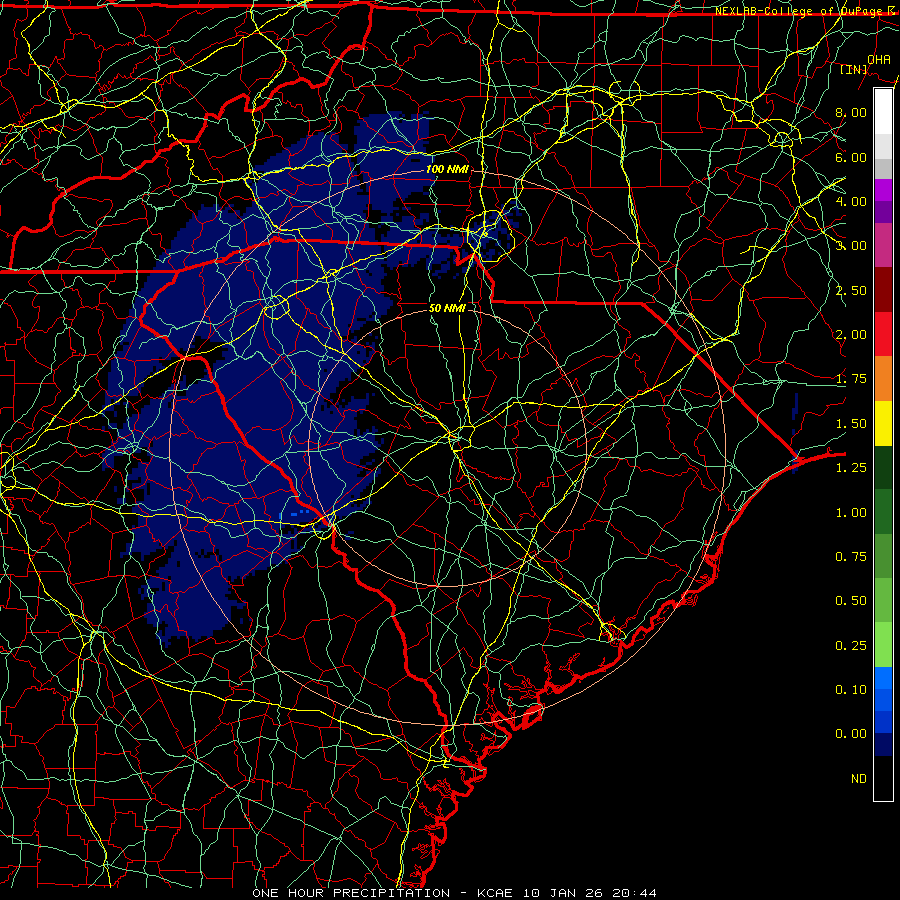Select the white legend color swatch
The height and width of the screenshot is (900, 900).
[x=883, y=112]
